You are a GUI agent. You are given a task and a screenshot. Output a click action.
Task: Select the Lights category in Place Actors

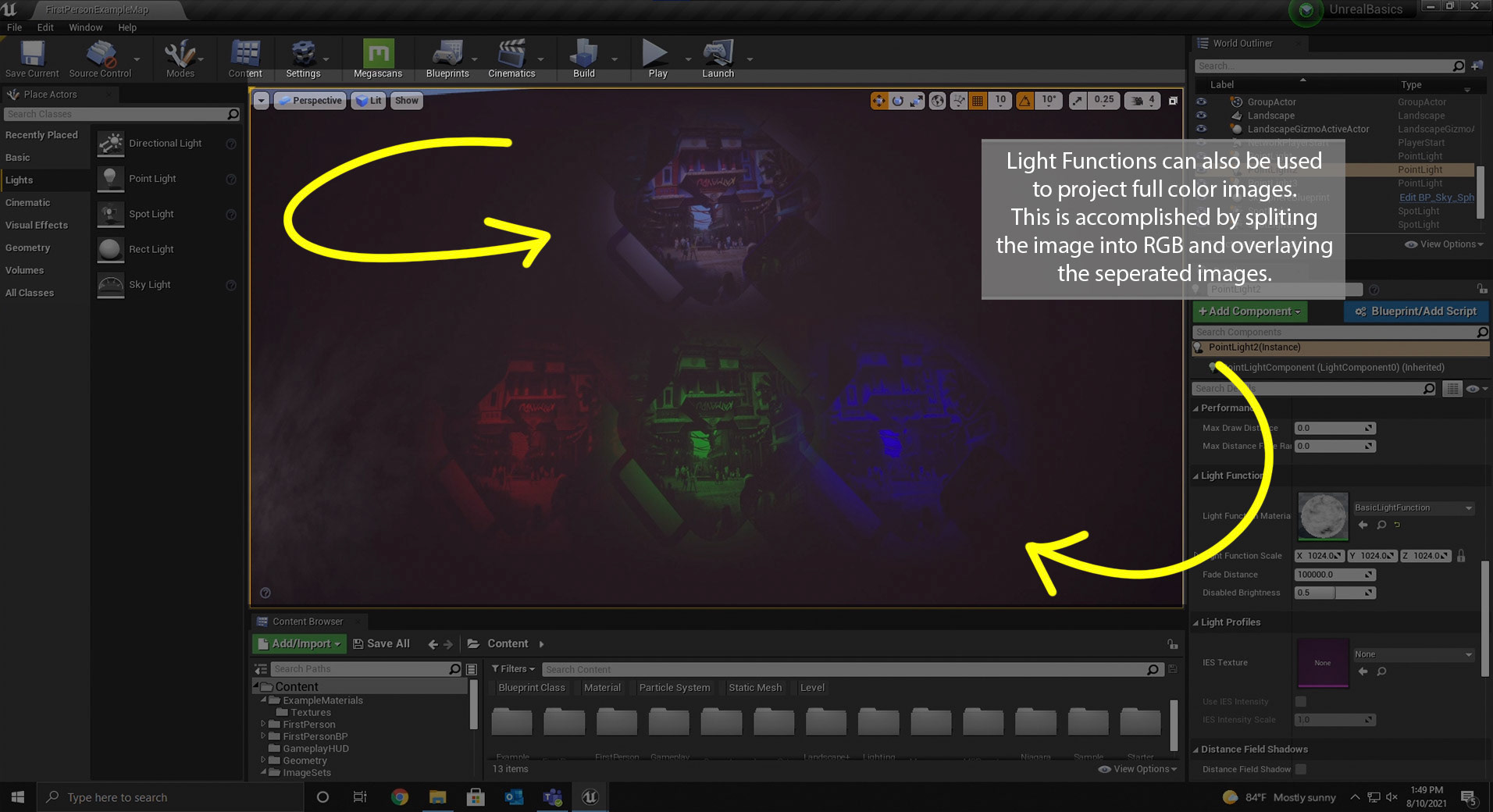click(x=45, y=180)
